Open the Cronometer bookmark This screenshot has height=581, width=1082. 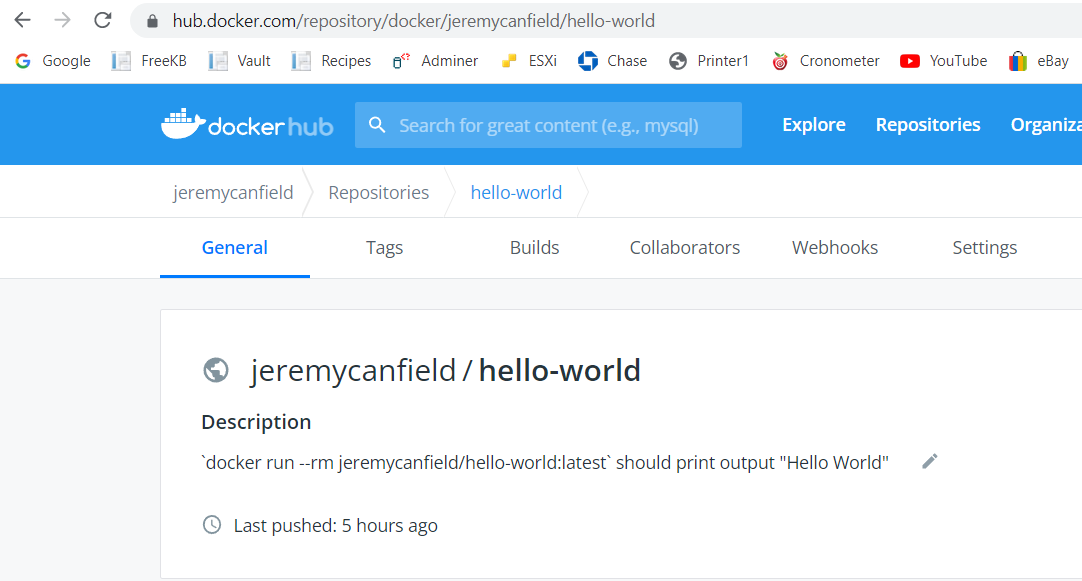click(x=825, y=61)
